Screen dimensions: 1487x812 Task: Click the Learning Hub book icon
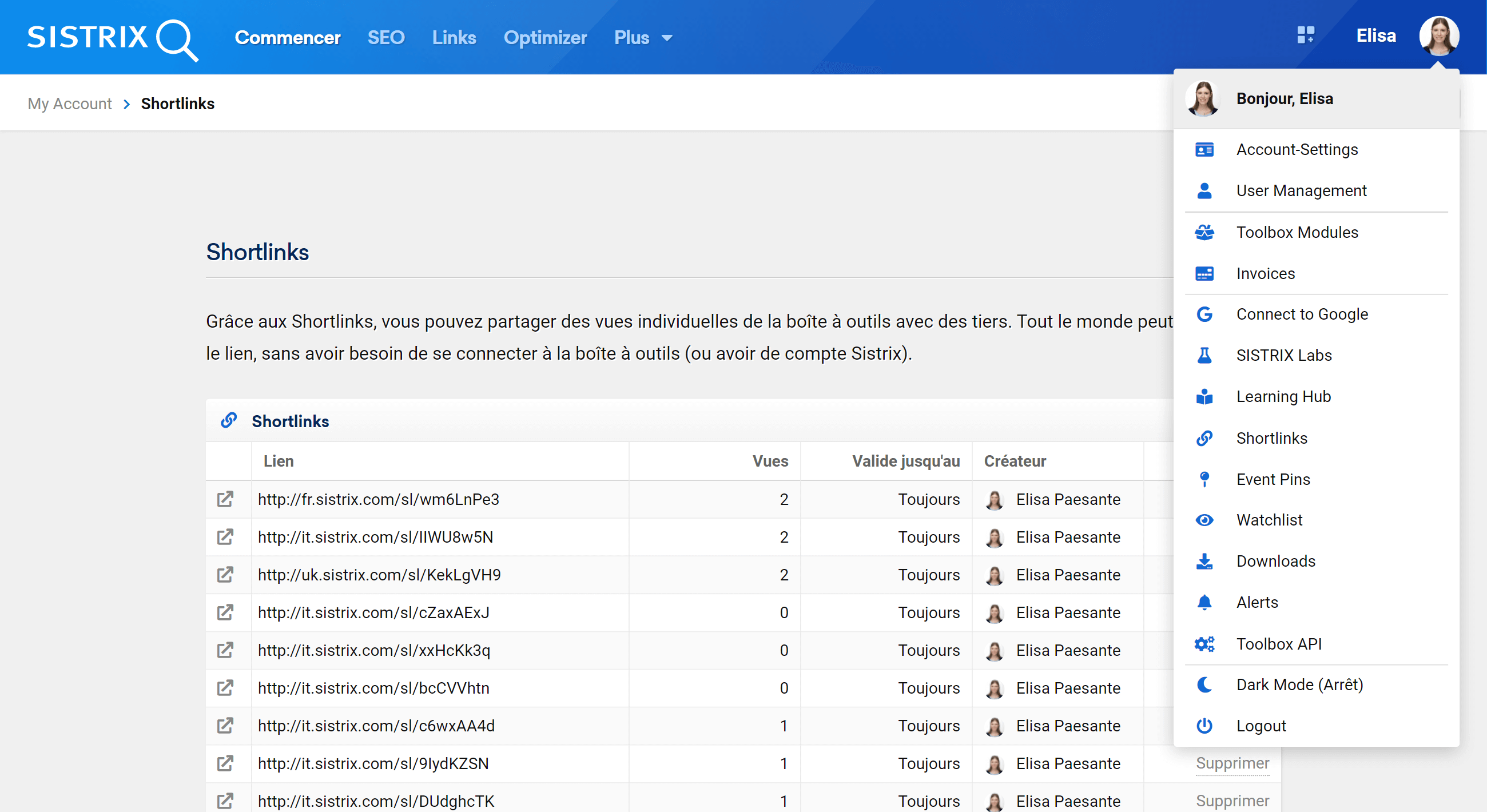pyautogui.click(x=1204, y=397)
